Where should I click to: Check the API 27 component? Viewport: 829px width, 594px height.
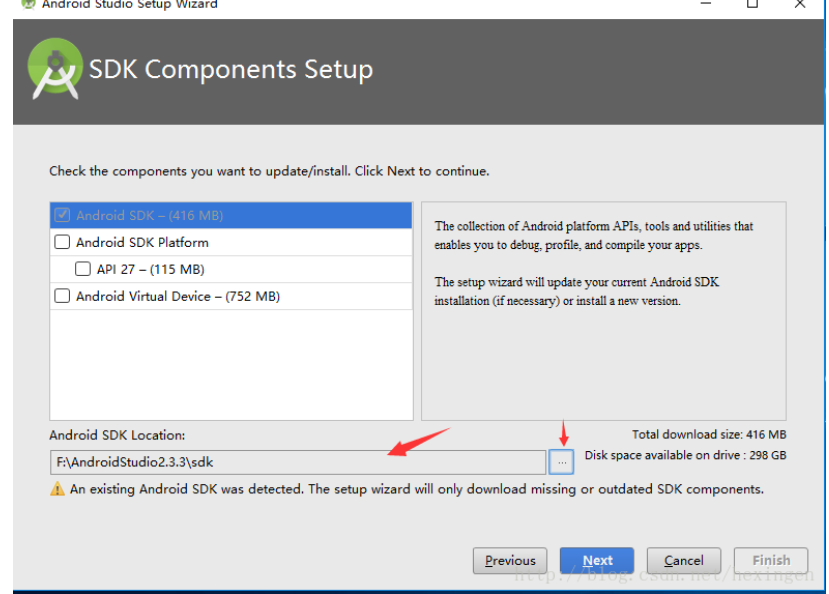coord(82,268)
